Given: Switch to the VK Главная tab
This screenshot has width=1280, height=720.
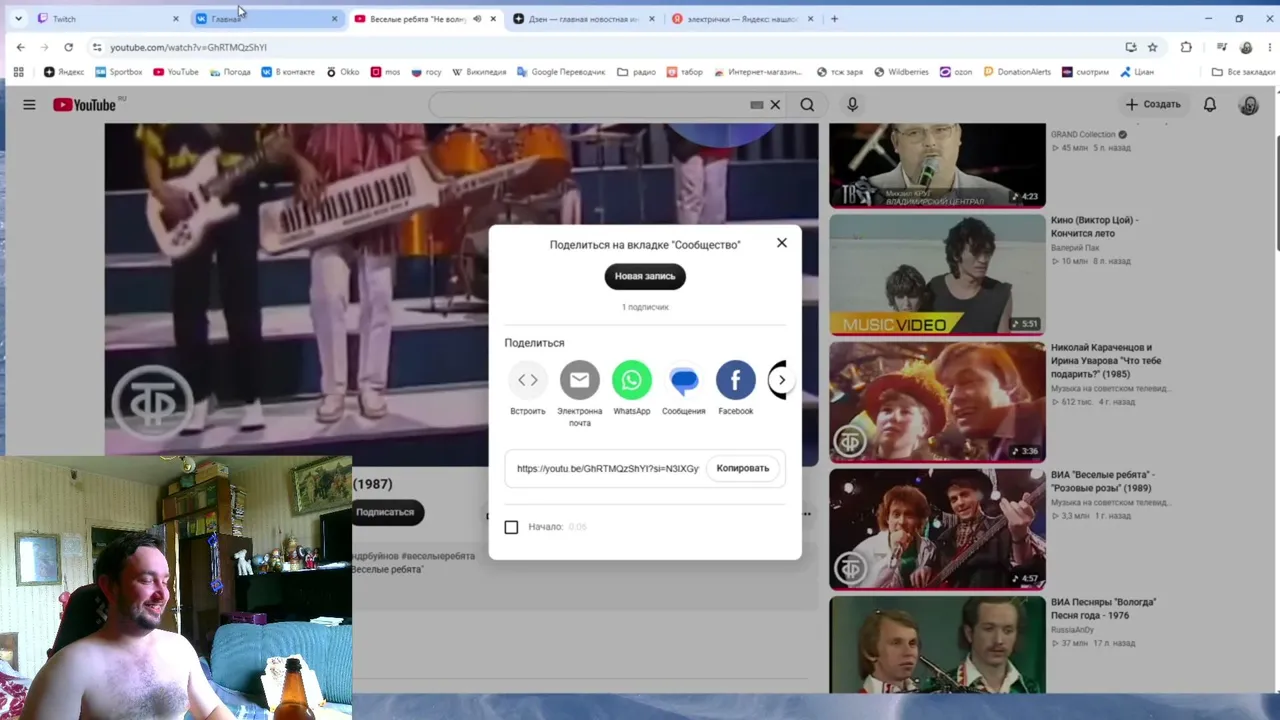Looking at the screenshot, I should tap(267, 19).
